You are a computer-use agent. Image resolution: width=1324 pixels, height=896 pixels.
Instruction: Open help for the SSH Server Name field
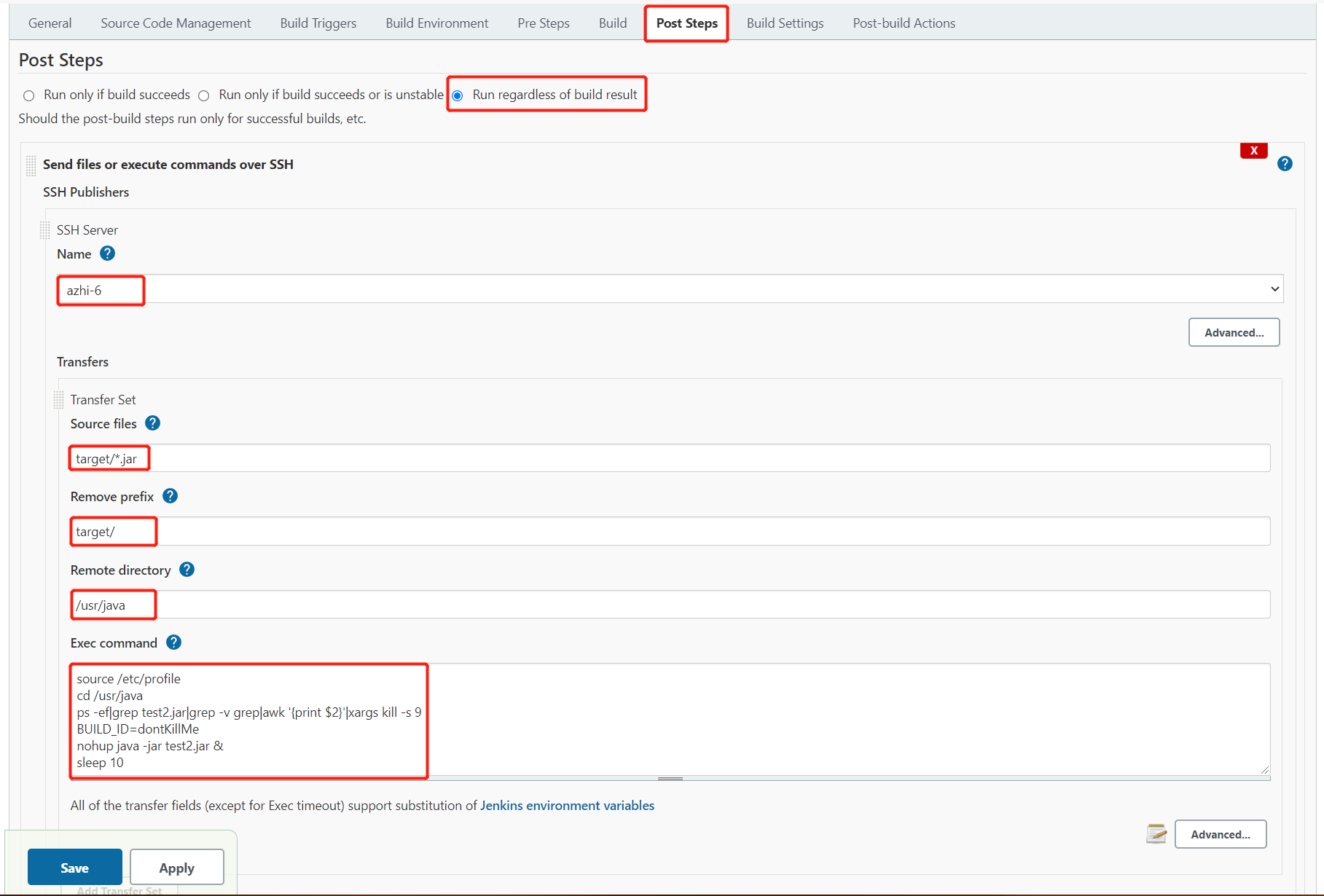pyautogui.click(x=107, y=254)
